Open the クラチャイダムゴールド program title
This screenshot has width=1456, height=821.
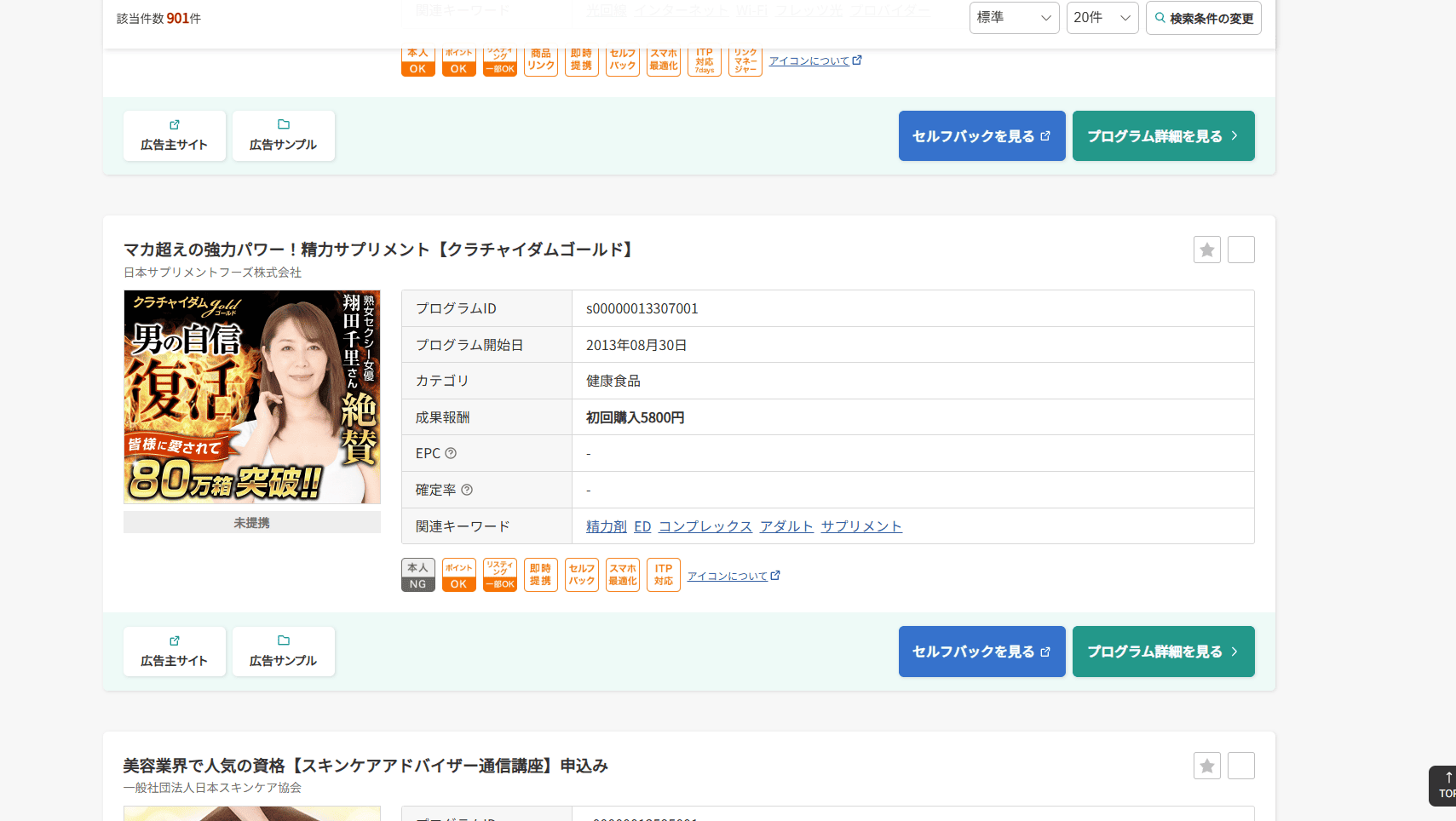pyautogui.click(x=380, y=250)
